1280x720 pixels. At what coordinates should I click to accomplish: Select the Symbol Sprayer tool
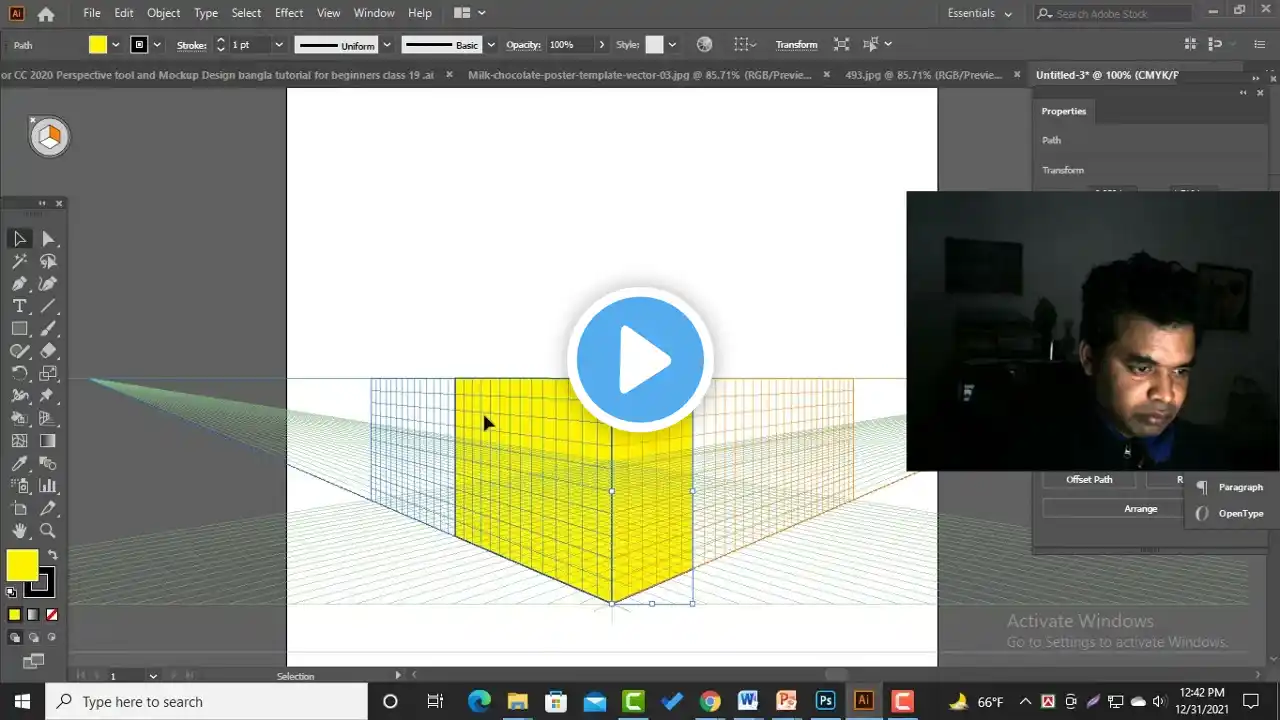coord(19,486)
